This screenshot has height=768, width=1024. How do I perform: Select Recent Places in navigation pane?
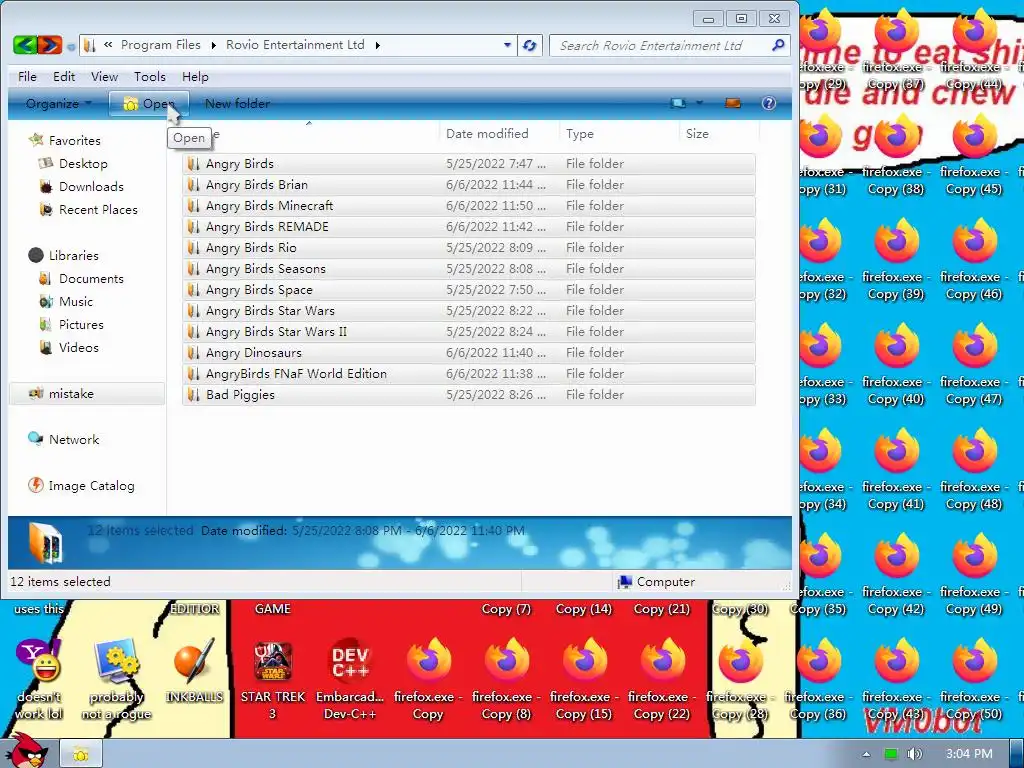[x=98, y=210]
